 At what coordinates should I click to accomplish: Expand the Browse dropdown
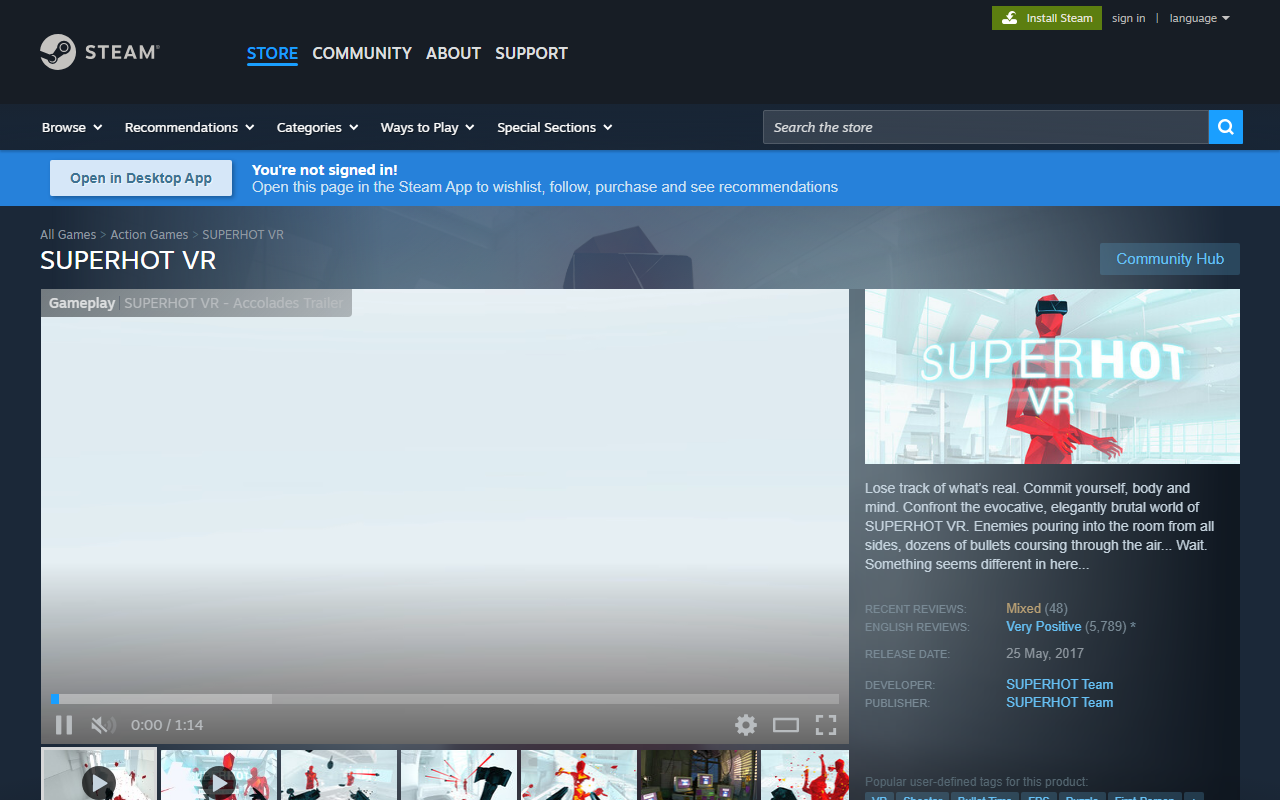pyautogui.click(x=72, y=127)
